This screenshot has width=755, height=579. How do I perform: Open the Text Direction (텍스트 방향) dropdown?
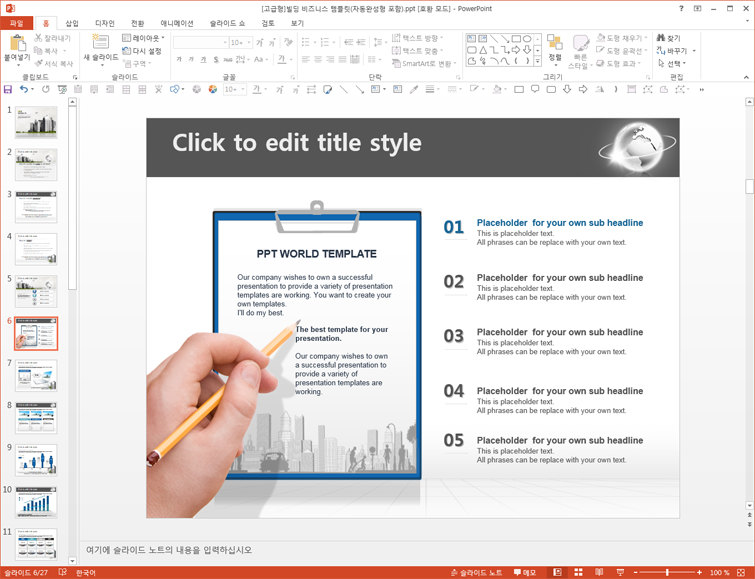(417, 38)
